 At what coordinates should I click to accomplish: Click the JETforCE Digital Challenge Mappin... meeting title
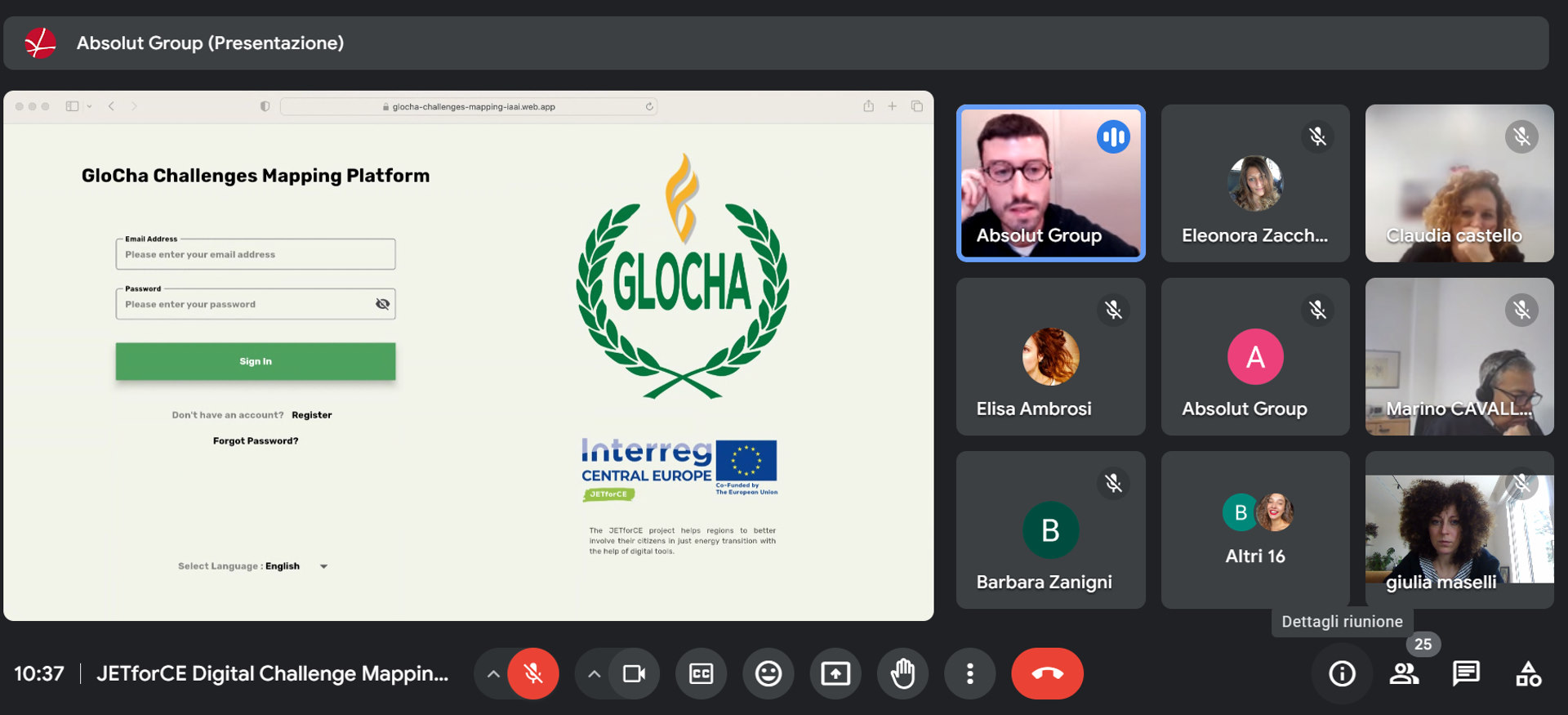pos(272,673)
